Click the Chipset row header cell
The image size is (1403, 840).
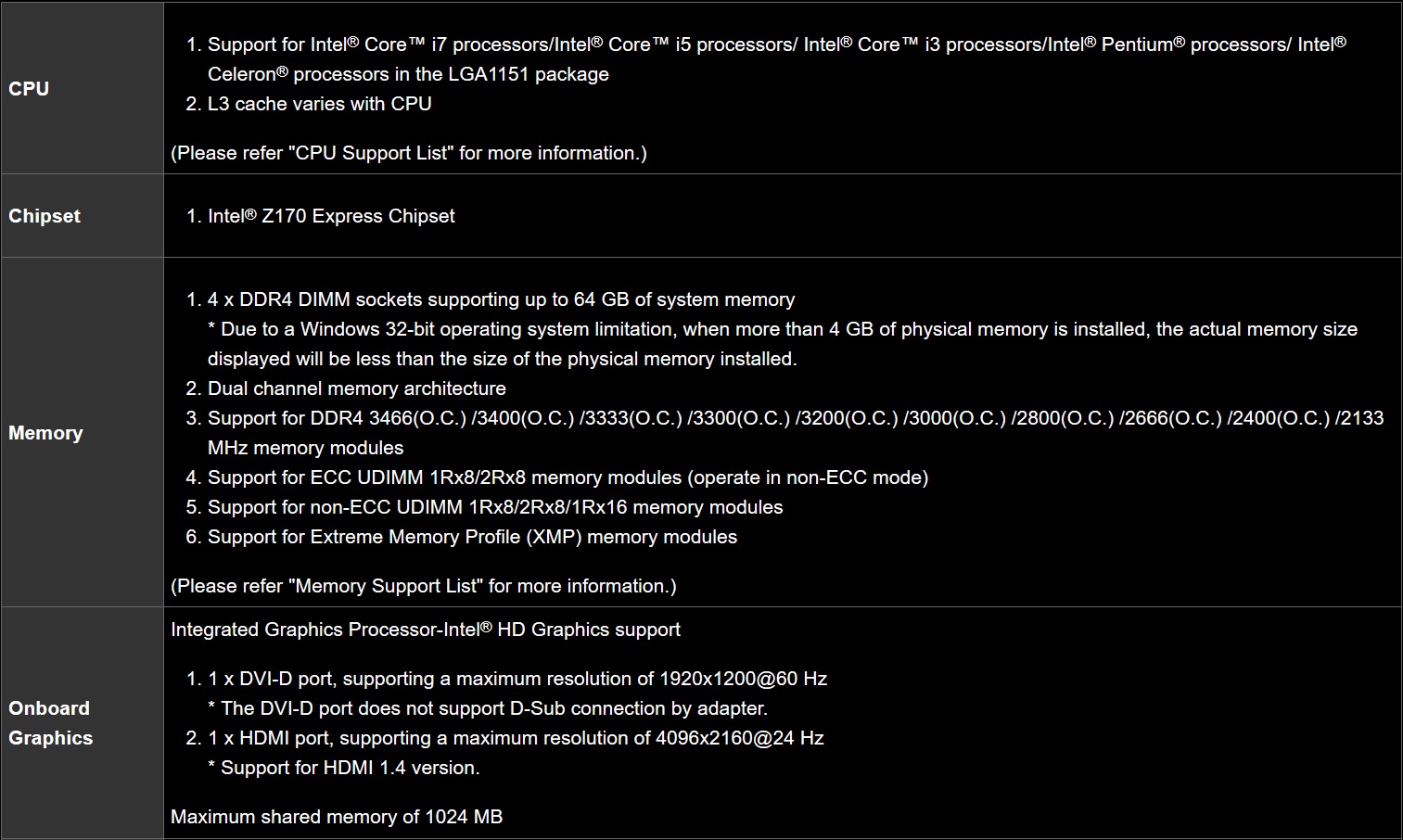[45, 216]
